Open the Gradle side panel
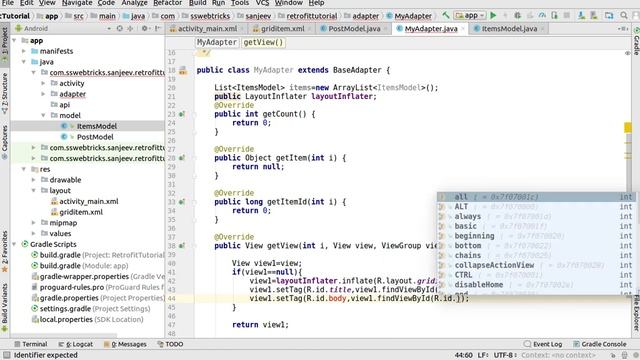640x360 pixels. (x=636, y=41)
